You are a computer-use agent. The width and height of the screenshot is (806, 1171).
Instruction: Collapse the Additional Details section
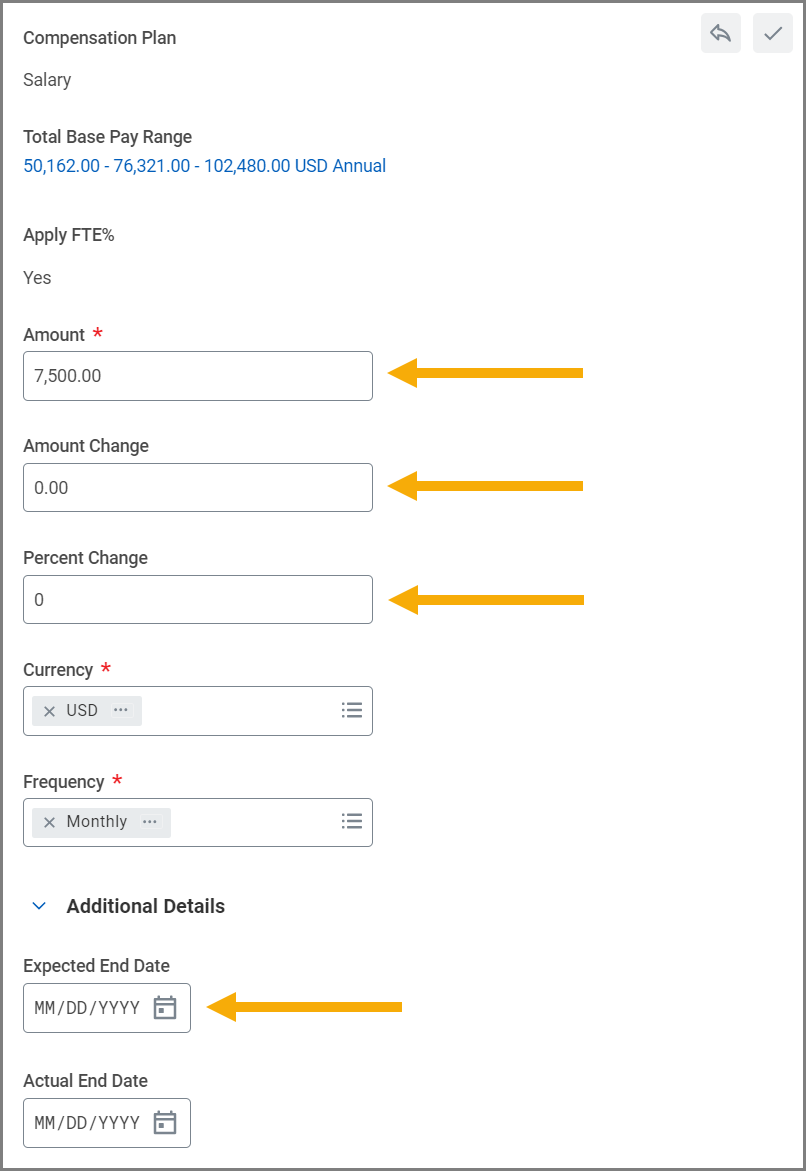coord(40,906)
